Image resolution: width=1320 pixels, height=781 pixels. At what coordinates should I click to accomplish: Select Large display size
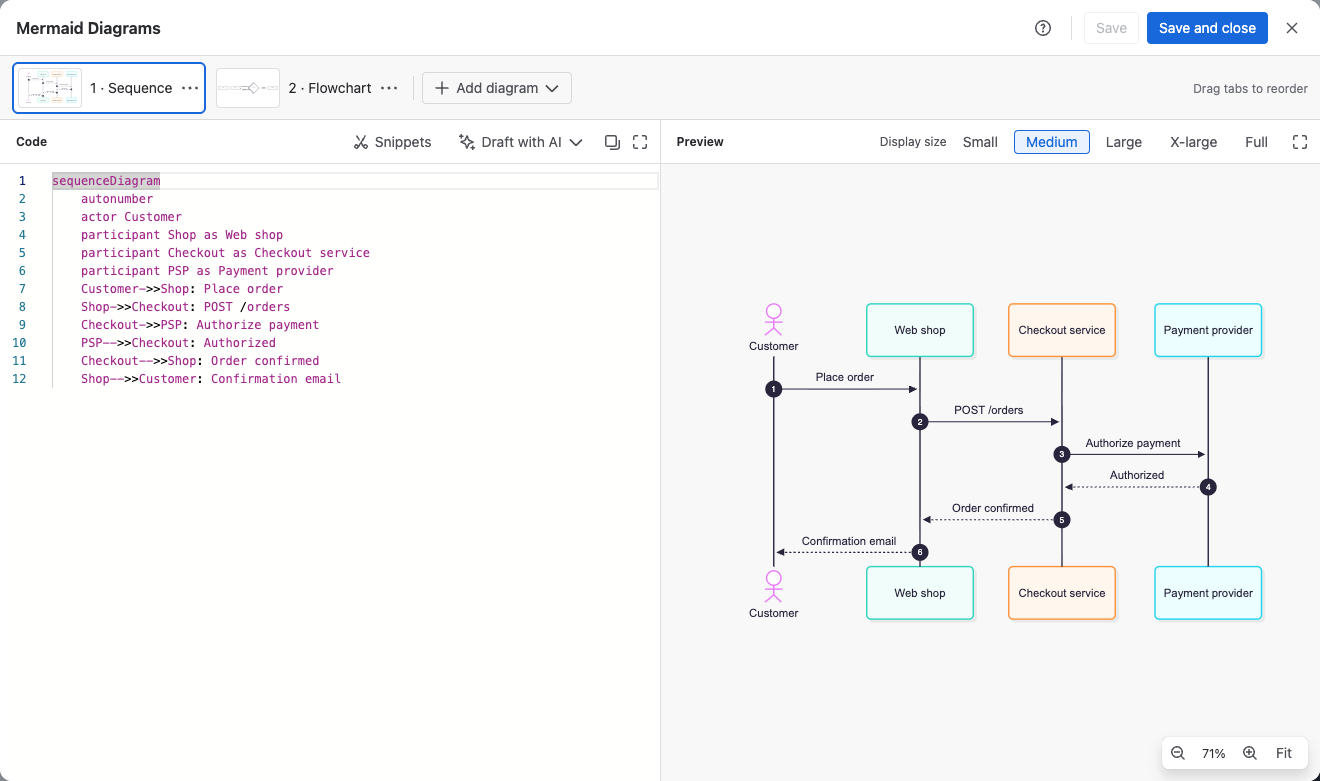pyautogui.click(x=1124, y=142)
